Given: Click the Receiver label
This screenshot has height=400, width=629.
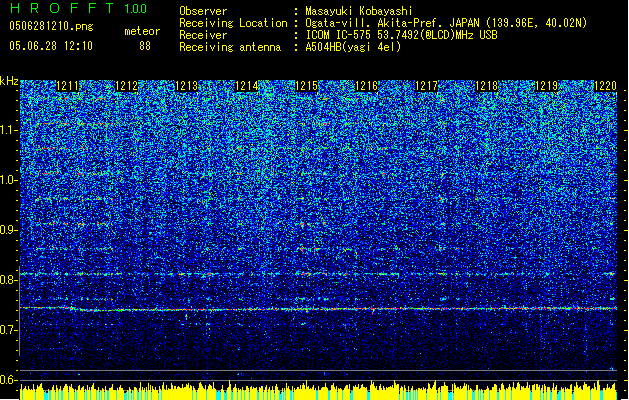Looking at the screenshot, I should pos(203,35).
